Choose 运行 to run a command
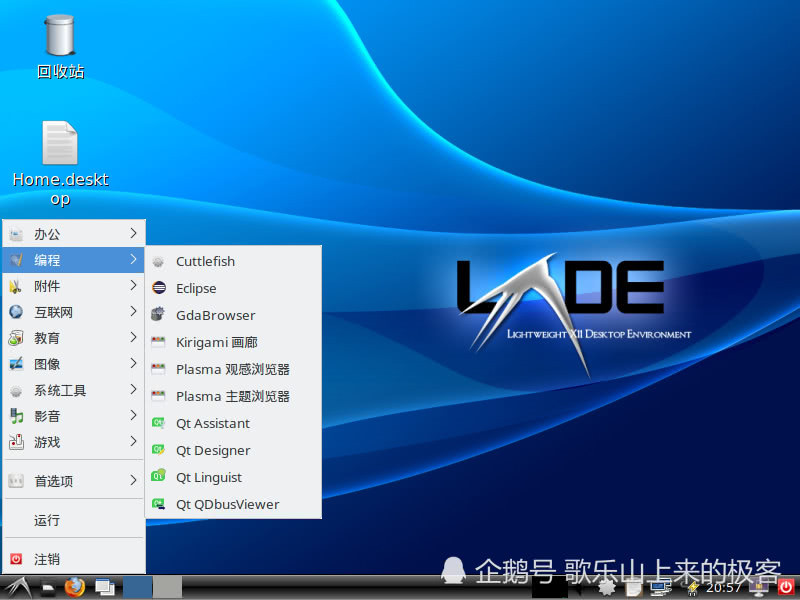Viewport: 800px width, 600px height. 74,520
